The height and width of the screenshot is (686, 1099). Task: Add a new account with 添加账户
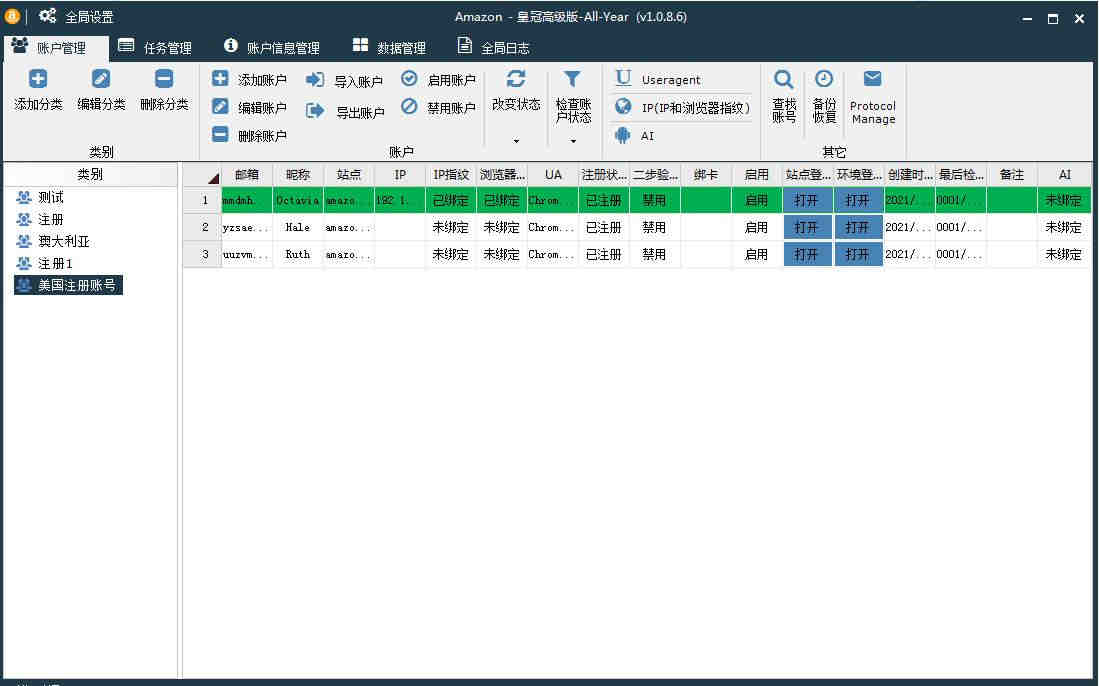(x=250, y=80)
